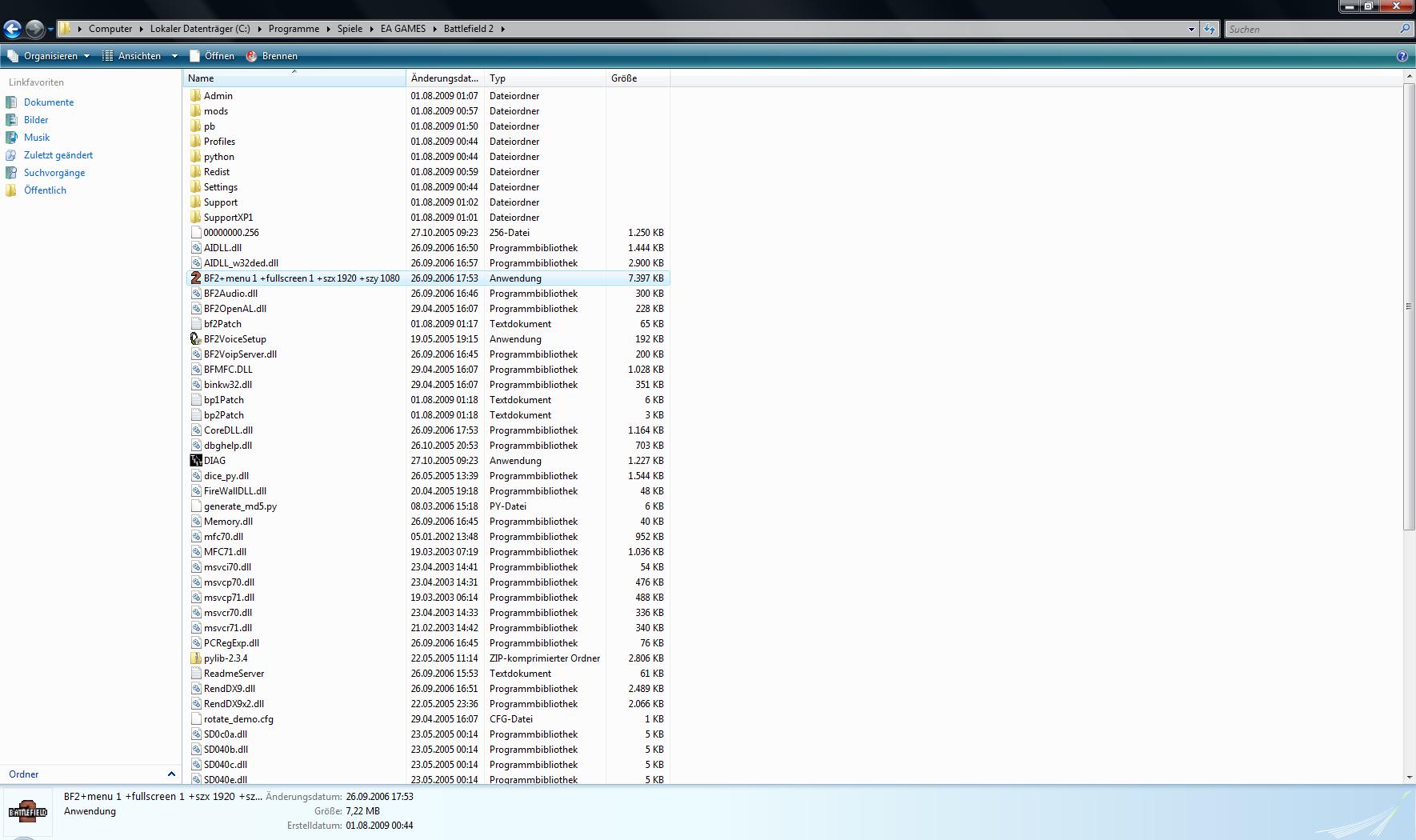Select the generate_md5.py file icon
1416x840 pixels.
tap(196, 506)
